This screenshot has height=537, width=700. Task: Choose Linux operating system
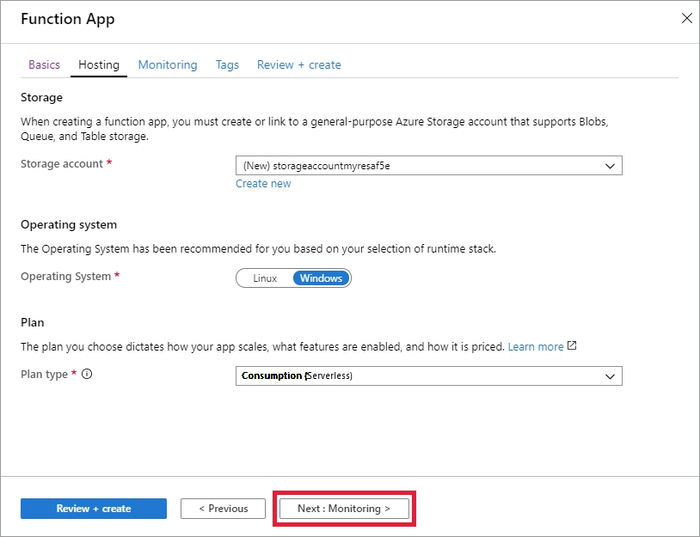(x=265, y=278)
